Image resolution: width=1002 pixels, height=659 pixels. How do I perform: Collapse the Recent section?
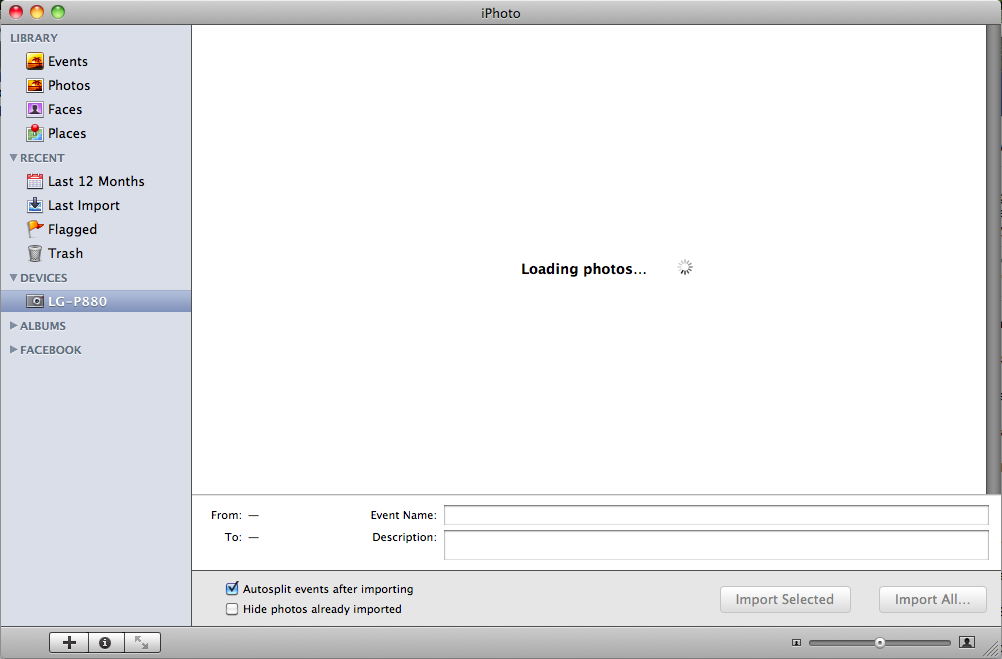coord(13,158)
